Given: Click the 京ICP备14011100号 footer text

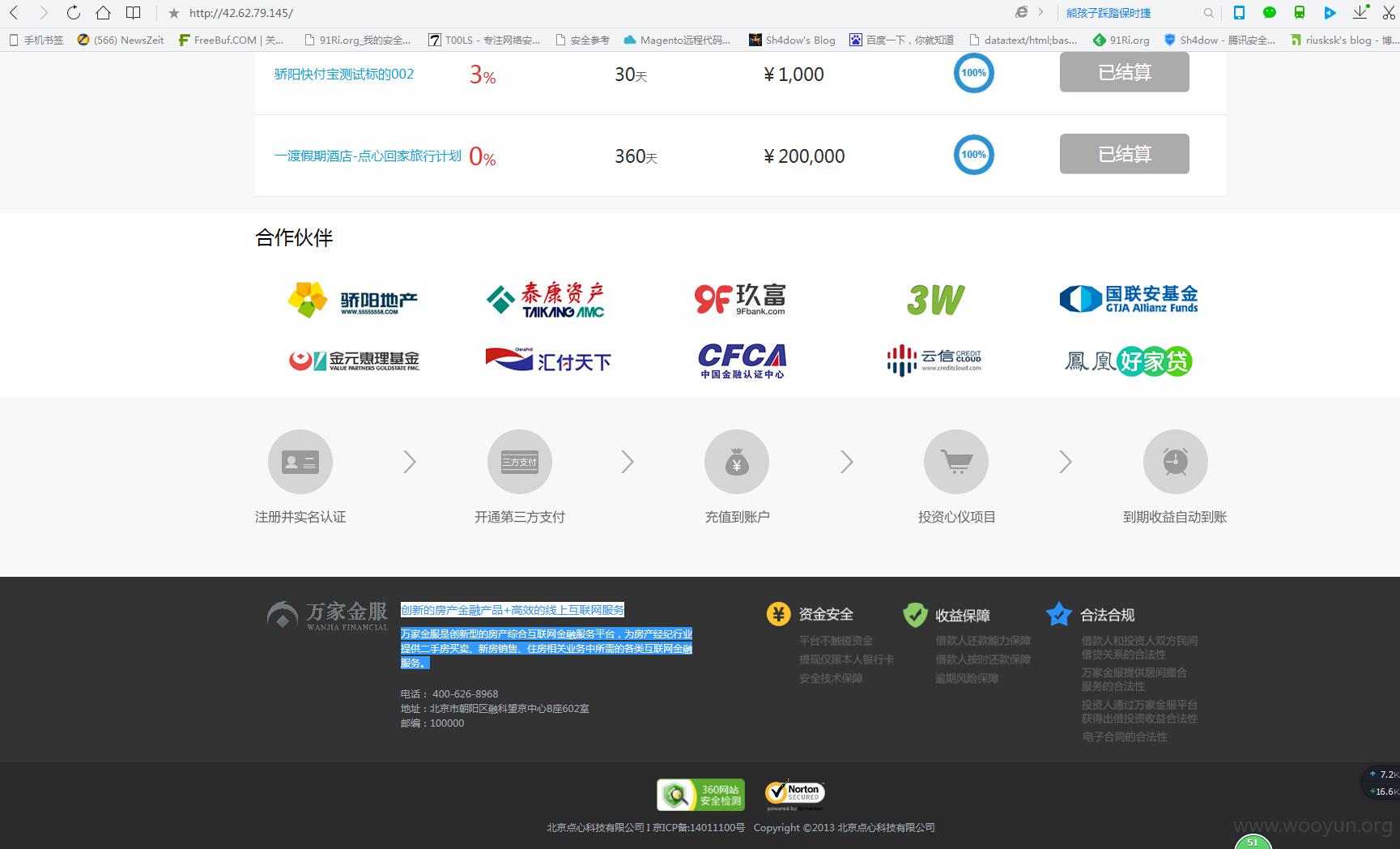Looking at the screenshot, I should pos(699,828).
